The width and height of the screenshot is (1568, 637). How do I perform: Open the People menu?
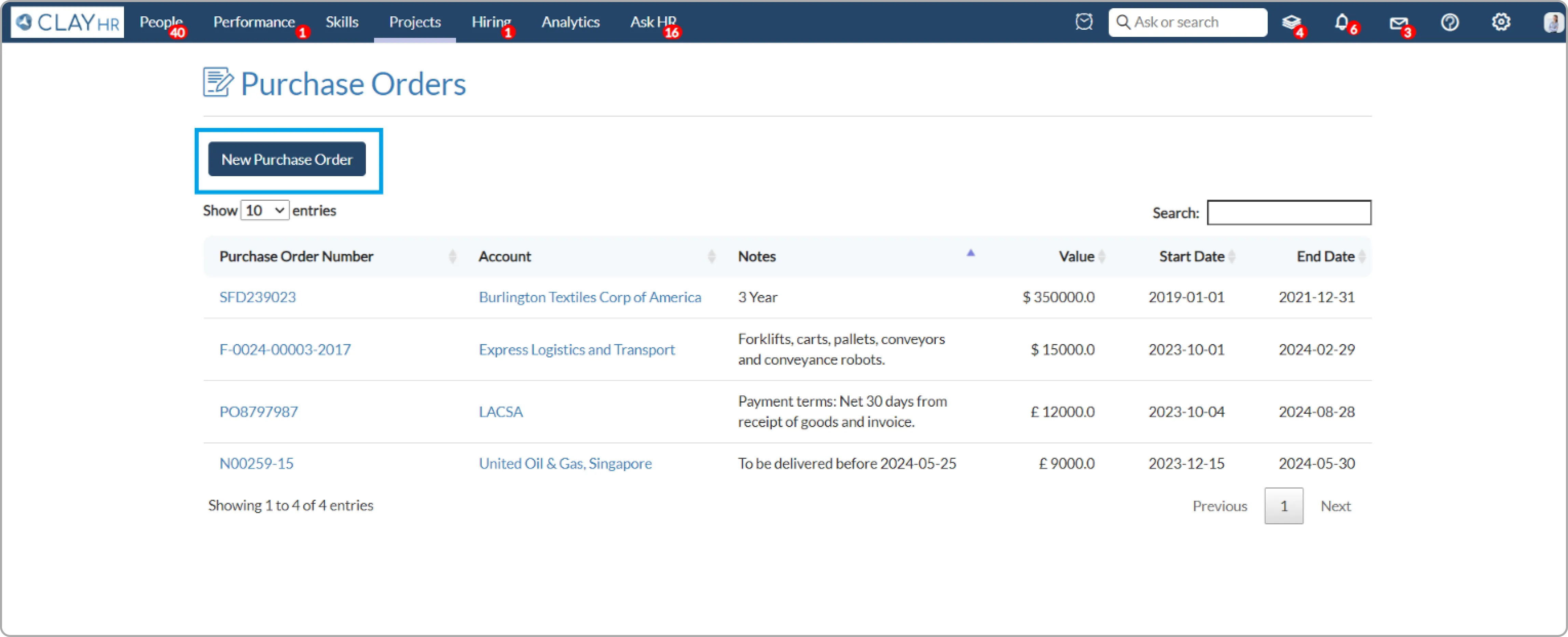click(161, 23)
